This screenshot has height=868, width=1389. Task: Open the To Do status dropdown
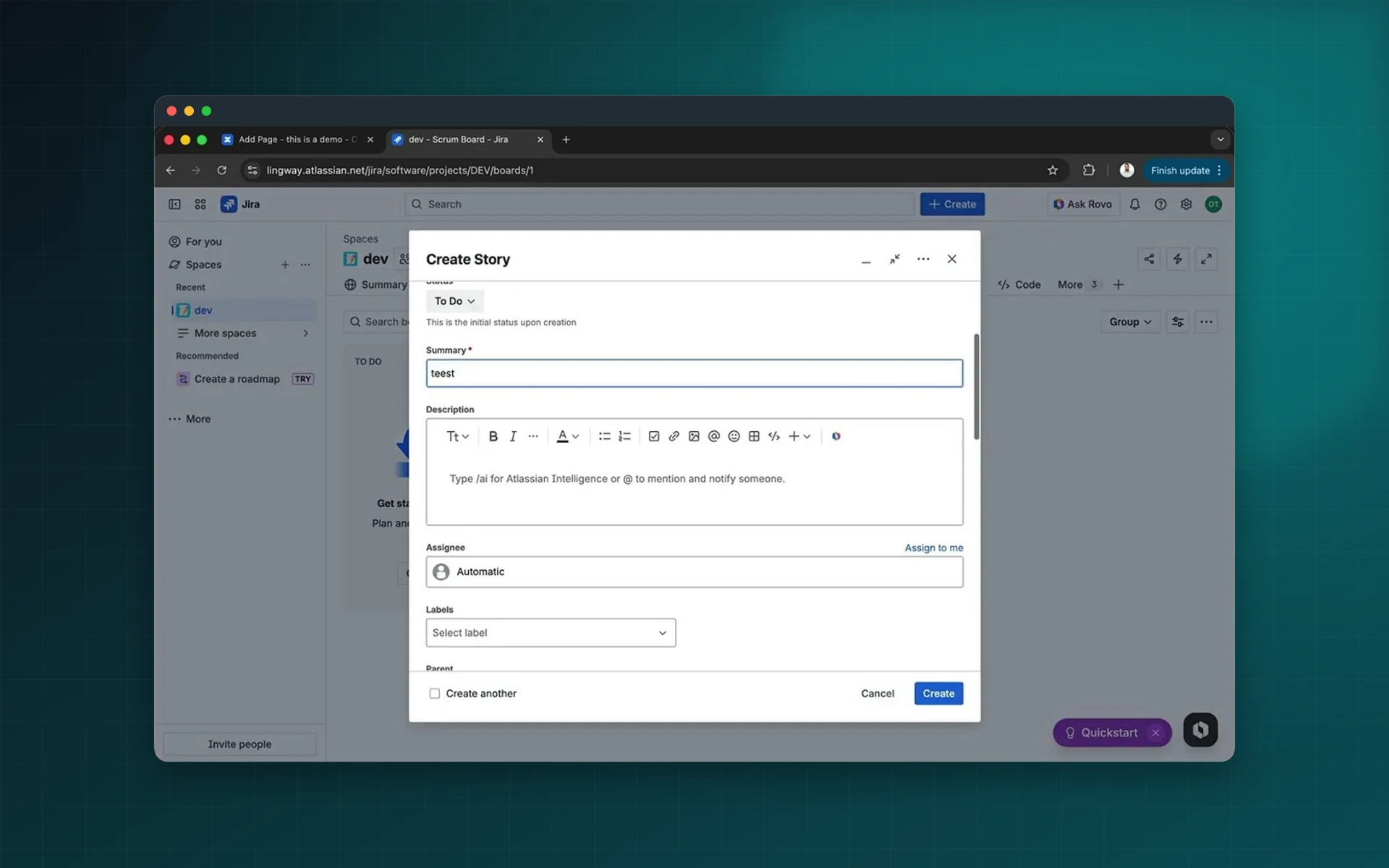(454, 301)
